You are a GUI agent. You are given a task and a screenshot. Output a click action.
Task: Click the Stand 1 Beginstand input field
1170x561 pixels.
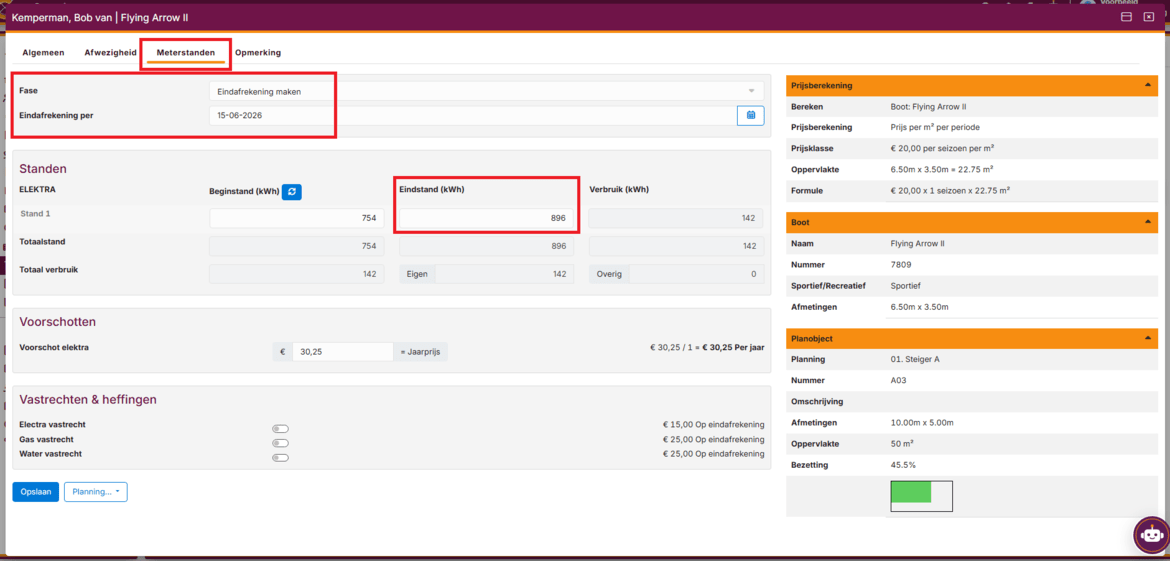pyautogui.click(x=297, y=219)
